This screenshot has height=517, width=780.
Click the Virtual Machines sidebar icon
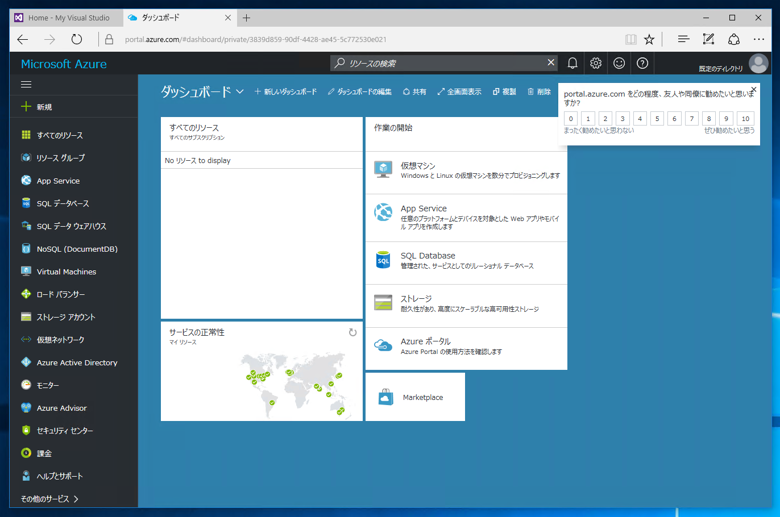coord(26,271)
